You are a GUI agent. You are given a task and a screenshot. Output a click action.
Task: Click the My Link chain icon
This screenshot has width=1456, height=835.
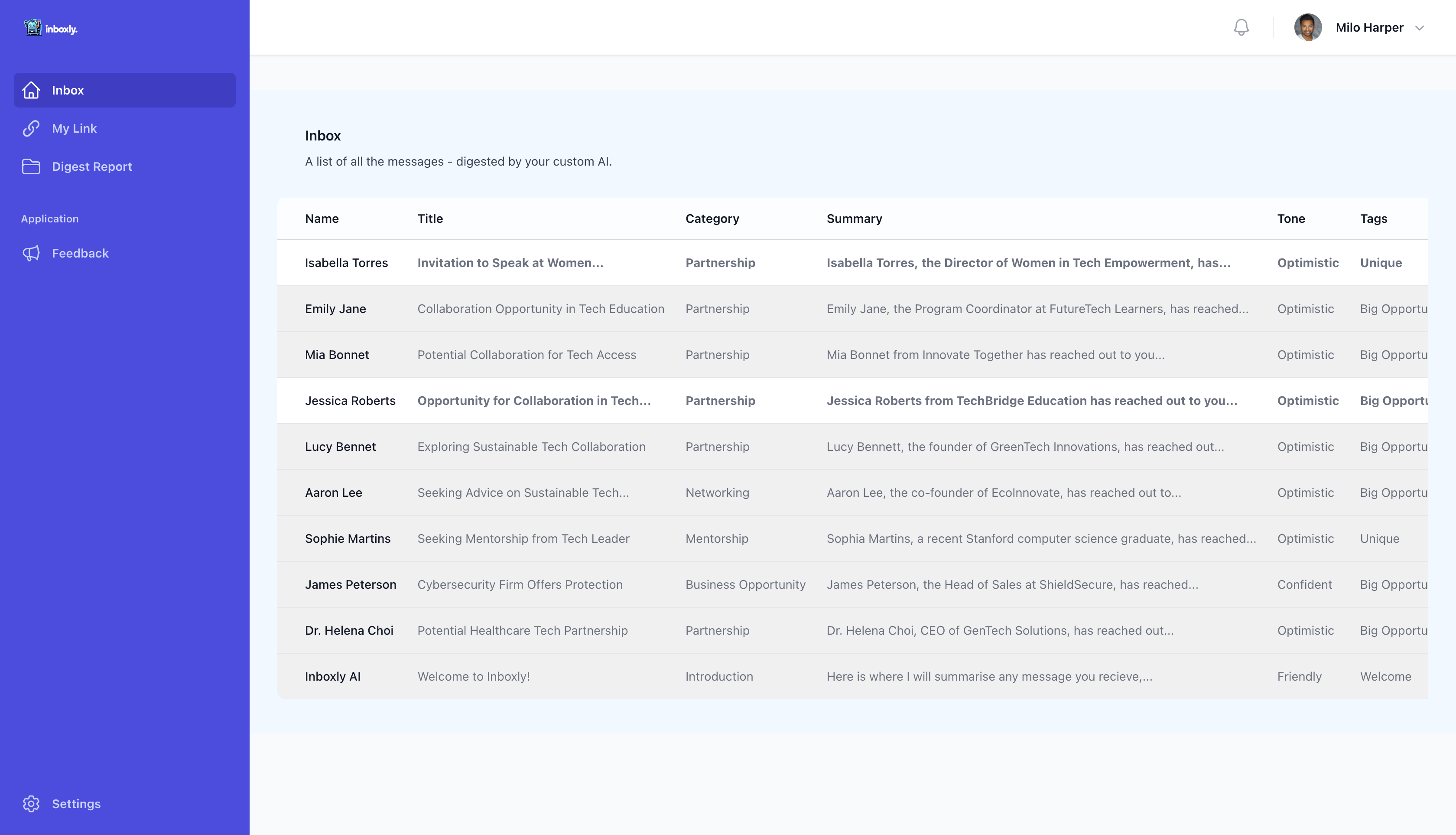pyautogui.click(x=31, y=128)
